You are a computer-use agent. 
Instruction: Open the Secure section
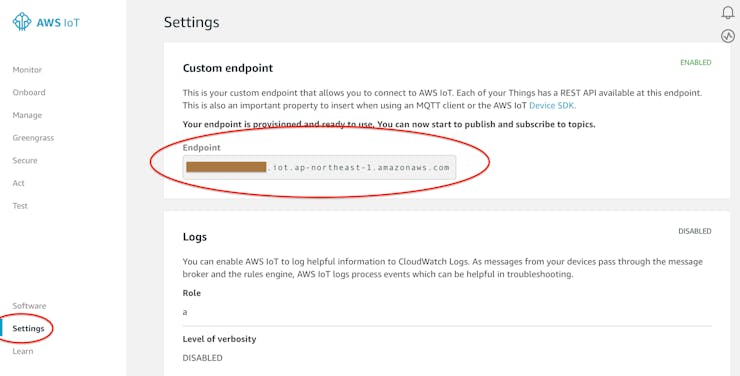(x=25, y=160)
